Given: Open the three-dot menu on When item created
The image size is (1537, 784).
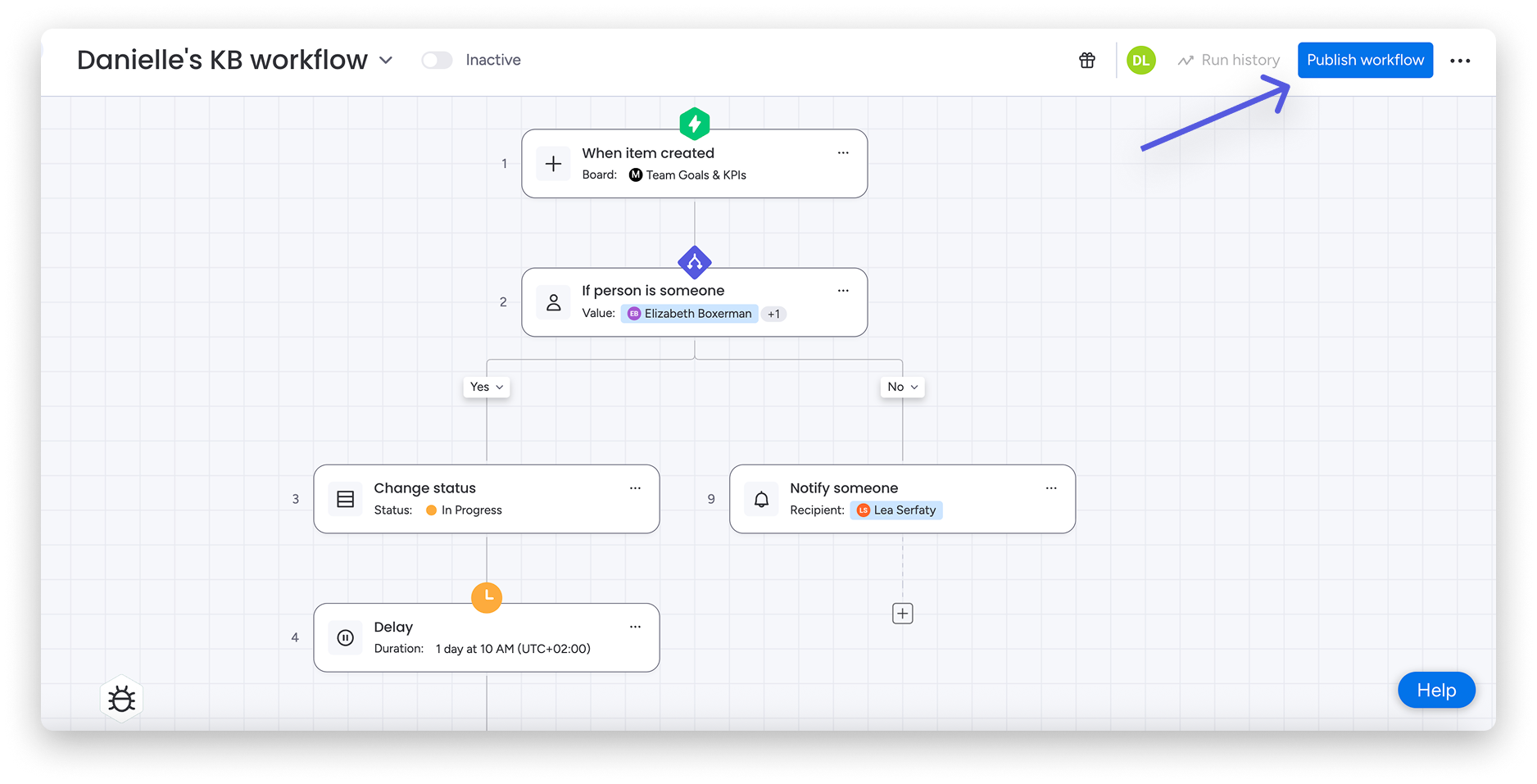Looking at the screenshot, I should click(843, 153).
